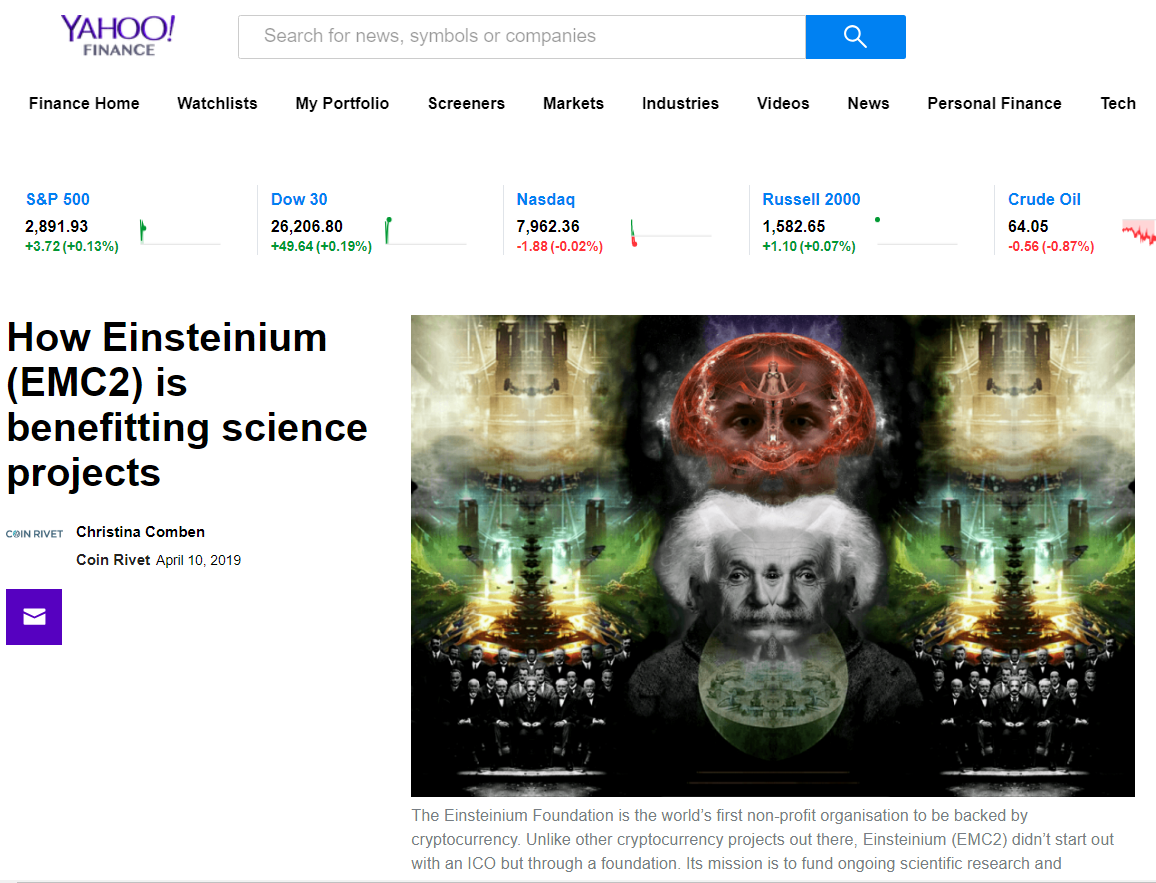Click the Einsteinium Foundation article paragraph
The image size is (1156, 883).
click(763, 840)
